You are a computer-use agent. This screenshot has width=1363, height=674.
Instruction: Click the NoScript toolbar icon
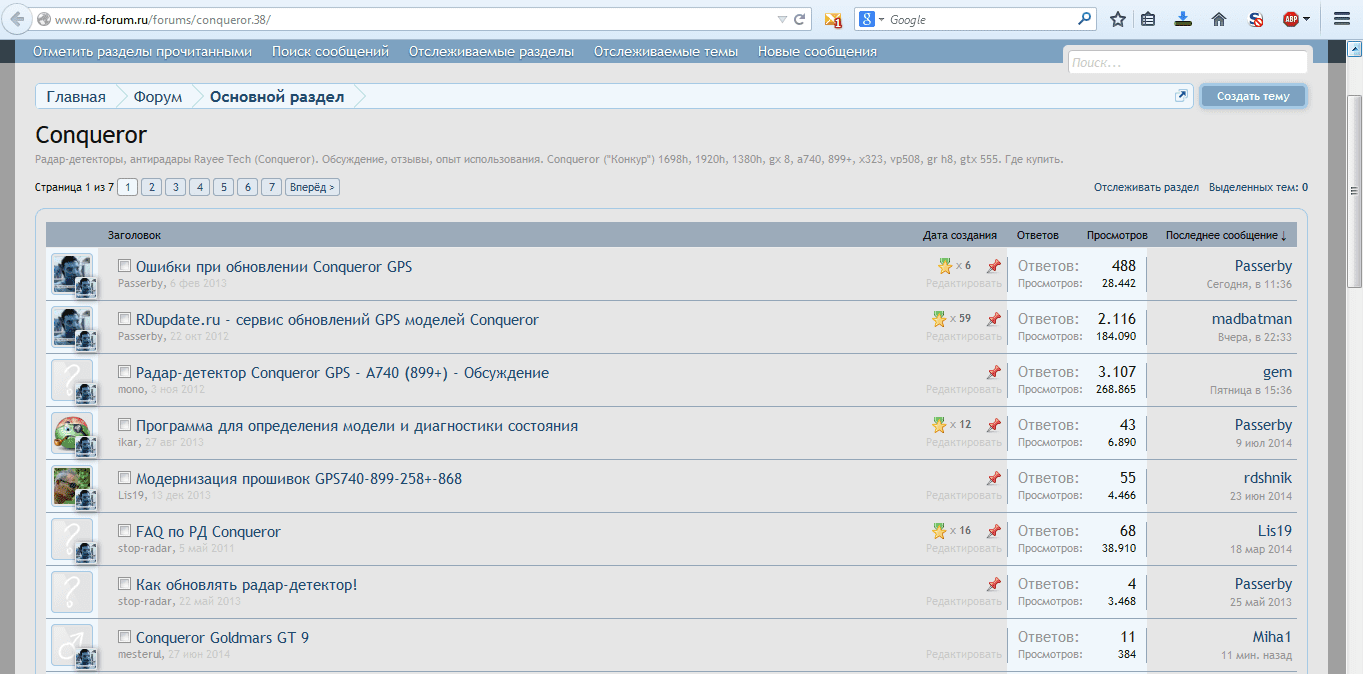pyautogui.click(x=1256, y=19)
